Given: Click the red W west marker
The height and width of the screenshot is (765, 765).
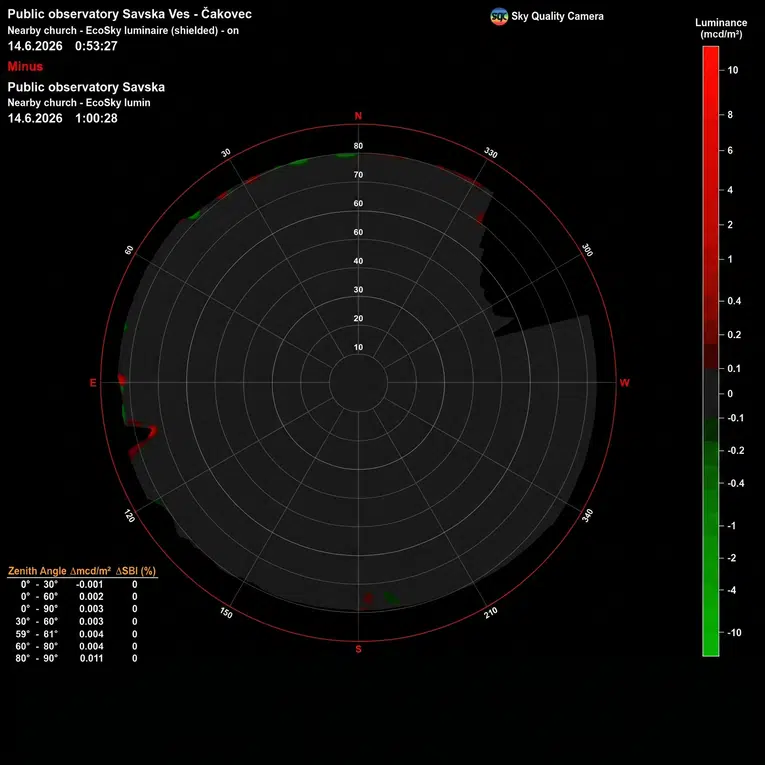Looking at the screenshot, I should pos(624,382).
